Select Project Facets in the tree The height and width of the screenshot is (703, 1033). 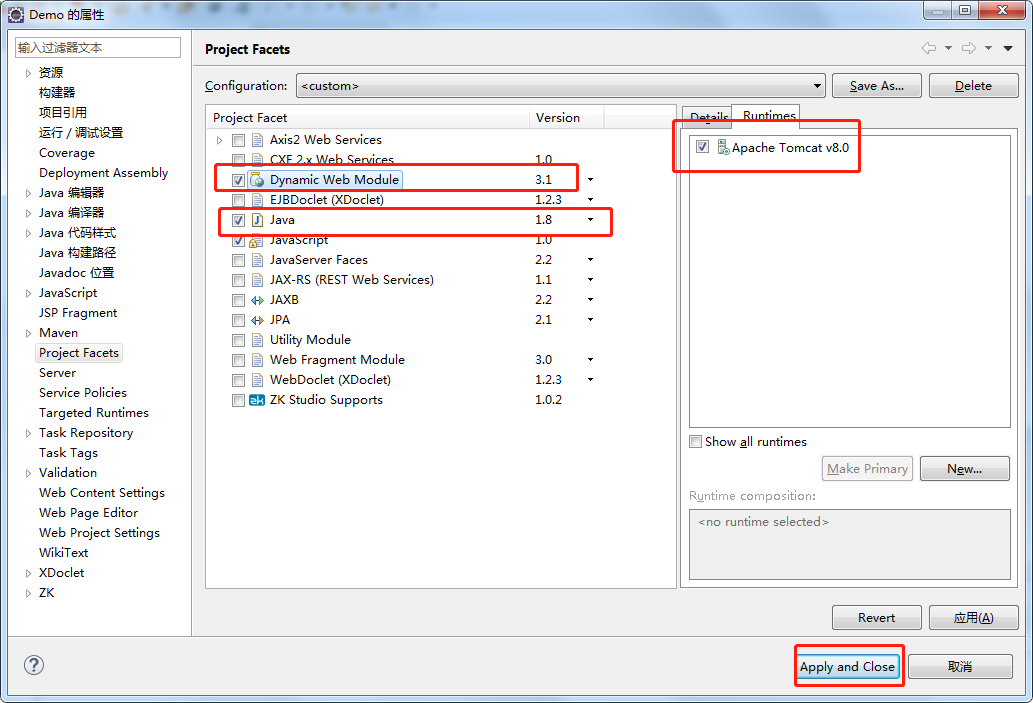[79, 352]
